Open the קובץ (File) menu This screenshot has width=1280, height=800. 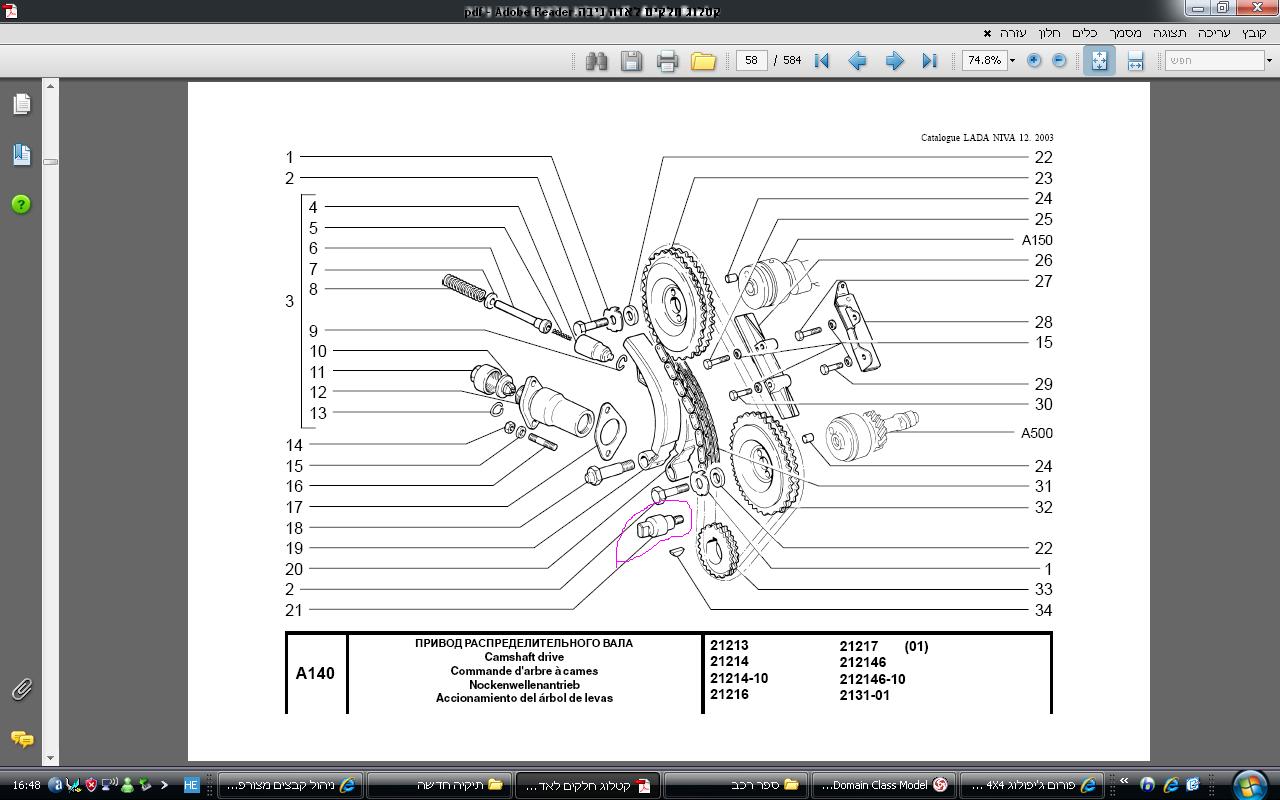pos(1254,33)
